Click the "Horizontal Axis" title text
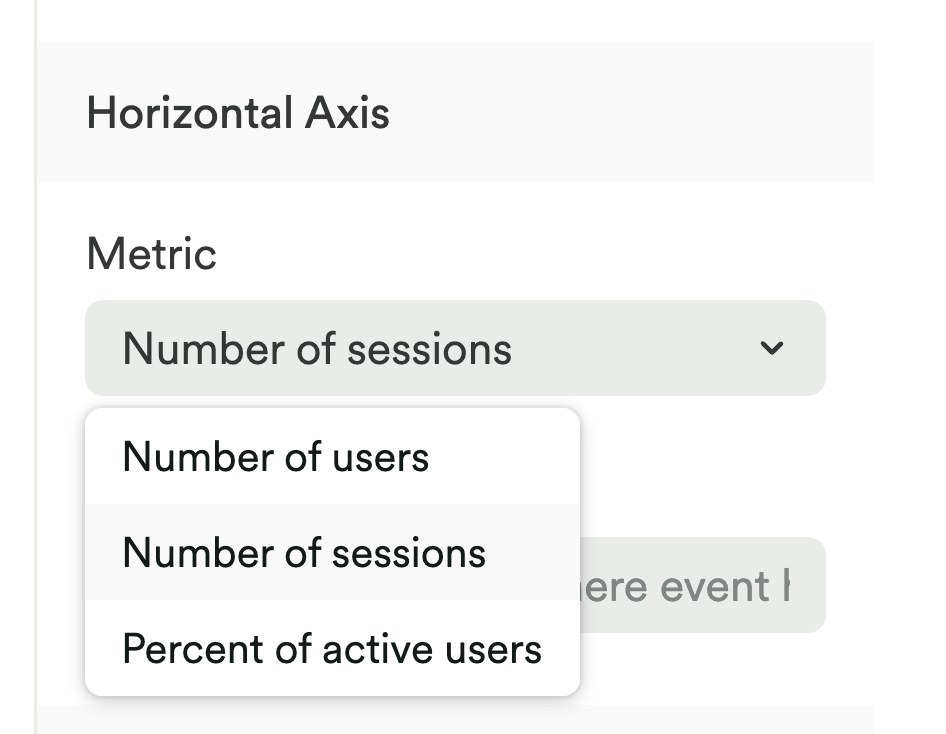 238,113
